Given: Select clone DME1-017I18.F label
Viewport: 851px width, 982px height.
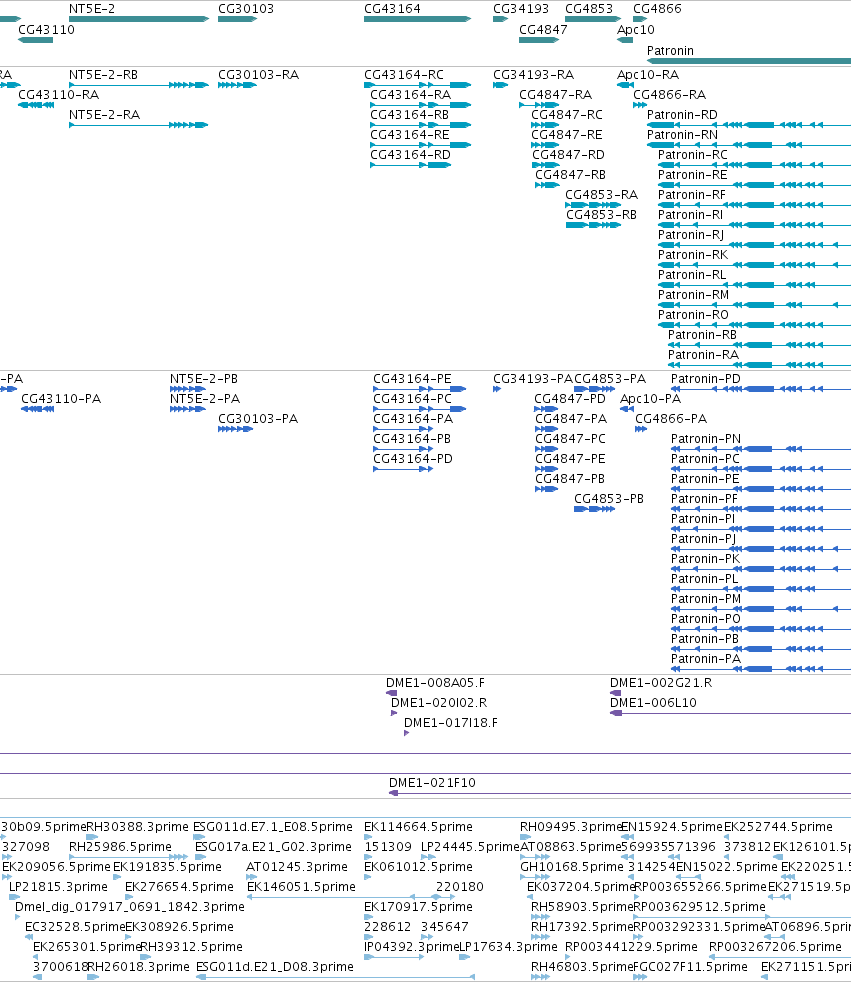Looking at the screenshot, I should [451, 723].
